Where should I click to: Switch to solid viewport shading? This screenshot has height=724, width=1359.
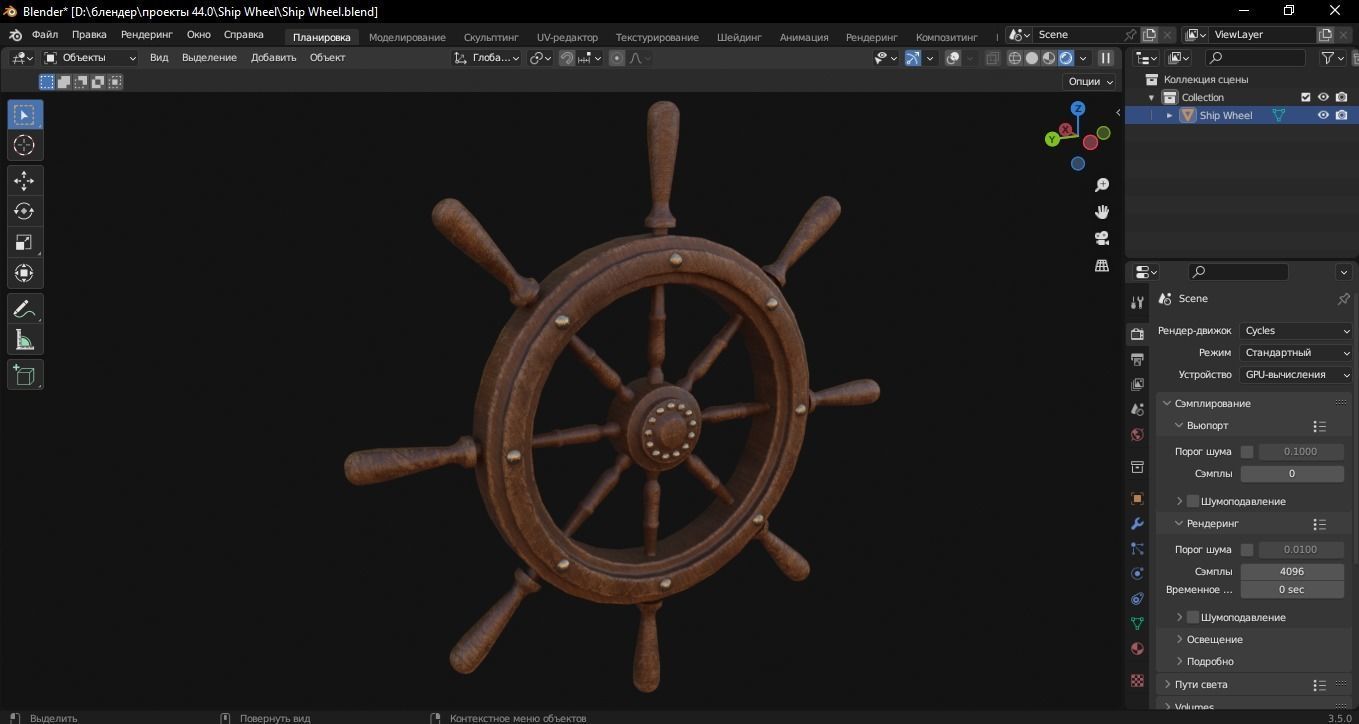coord(1032,58)
